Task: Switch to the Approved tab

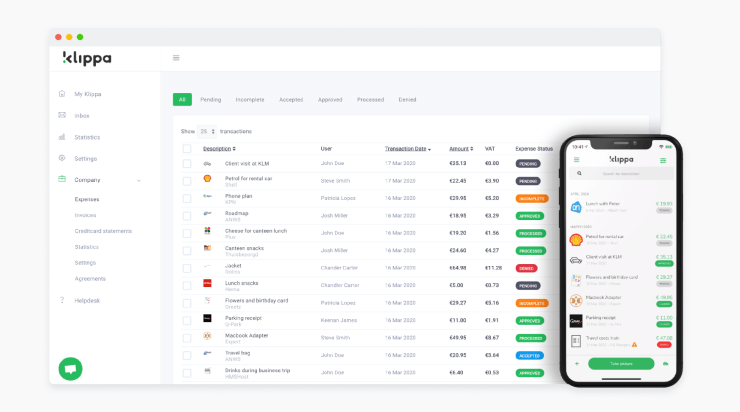Action: pos(330,100)
